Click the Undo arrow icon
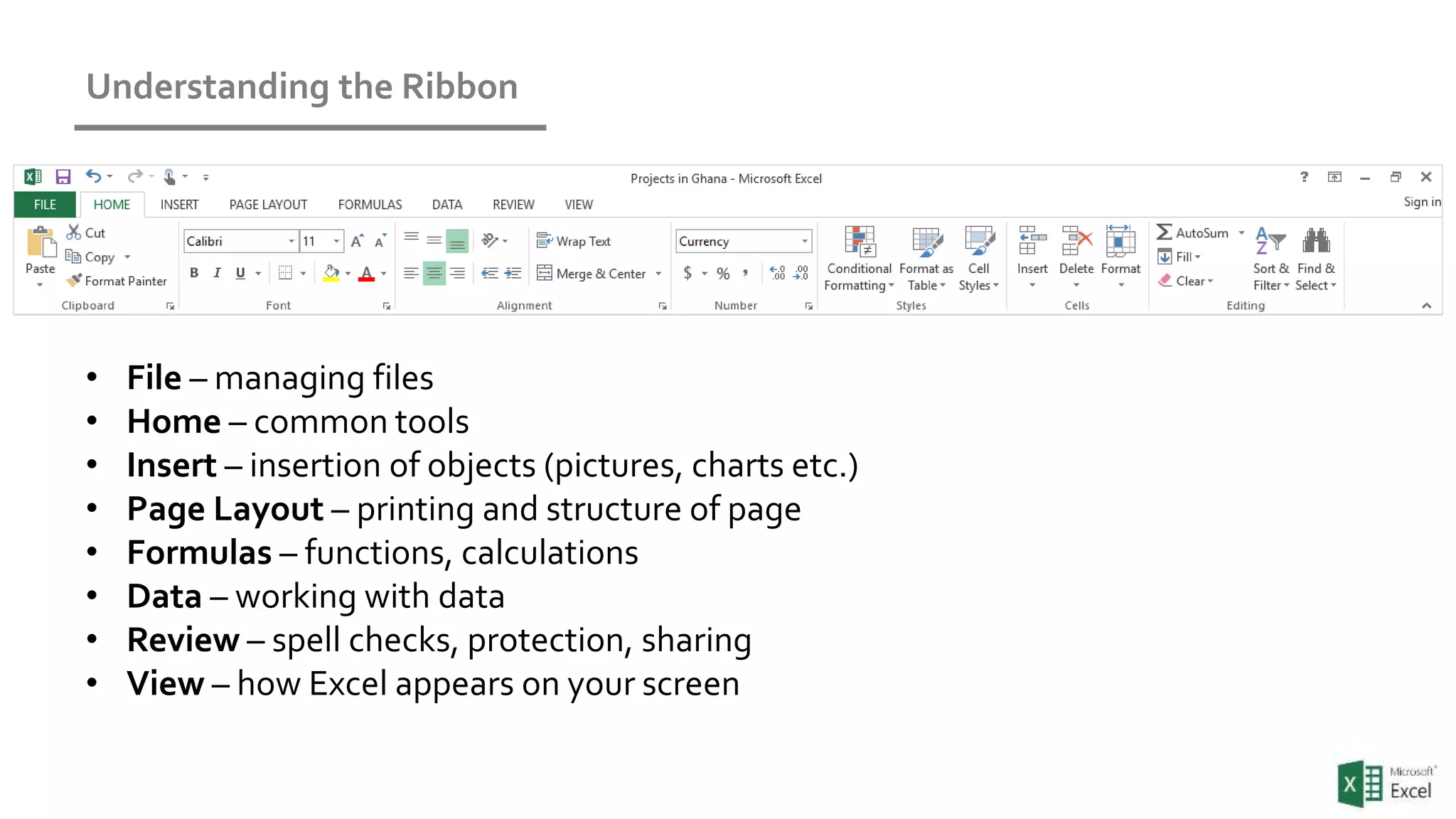This screenshot has height=819, width=1456. 93,176
